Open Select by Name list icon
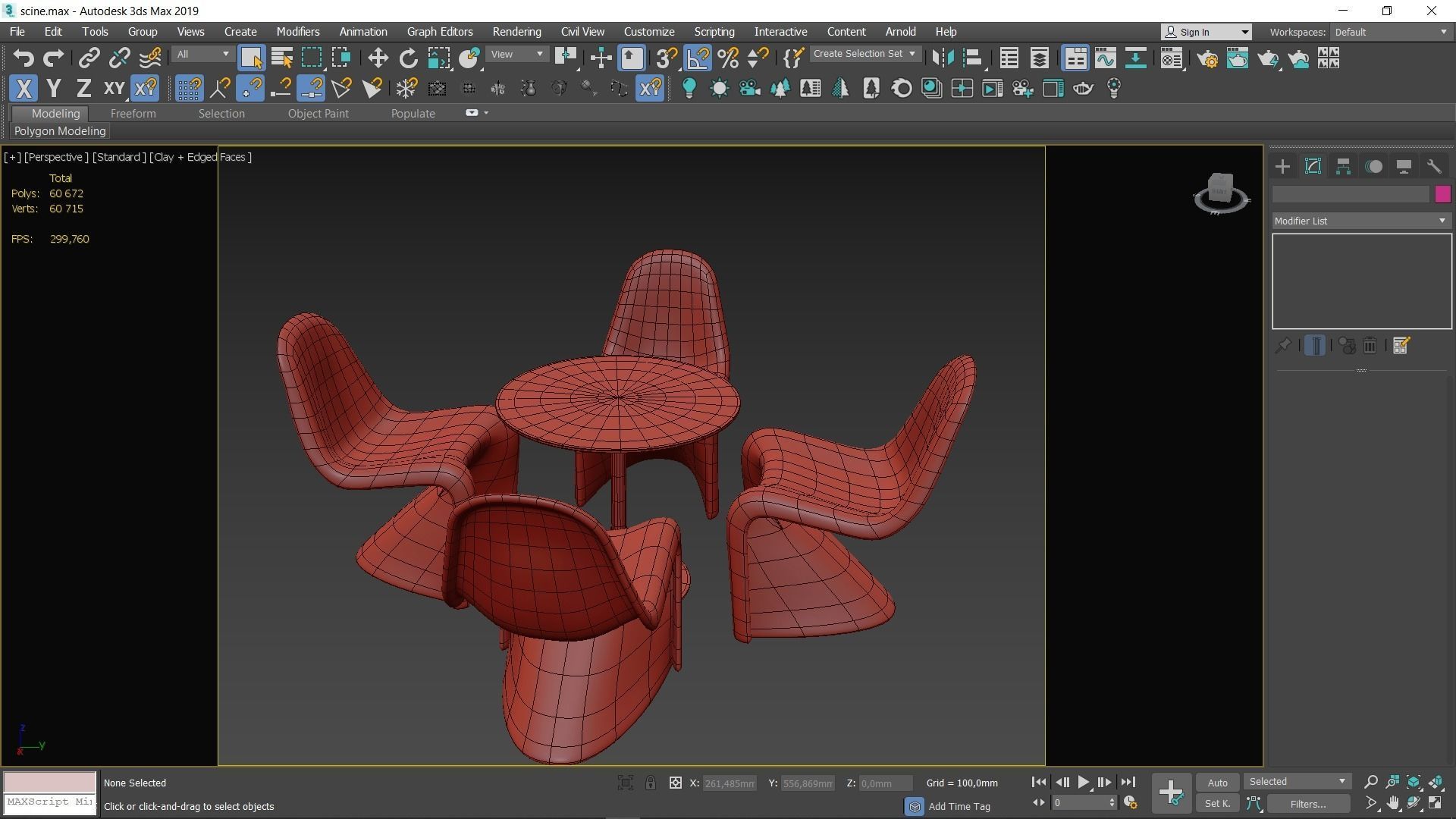The width and height of the screenshot is (1456, 819). coord(282,58)
